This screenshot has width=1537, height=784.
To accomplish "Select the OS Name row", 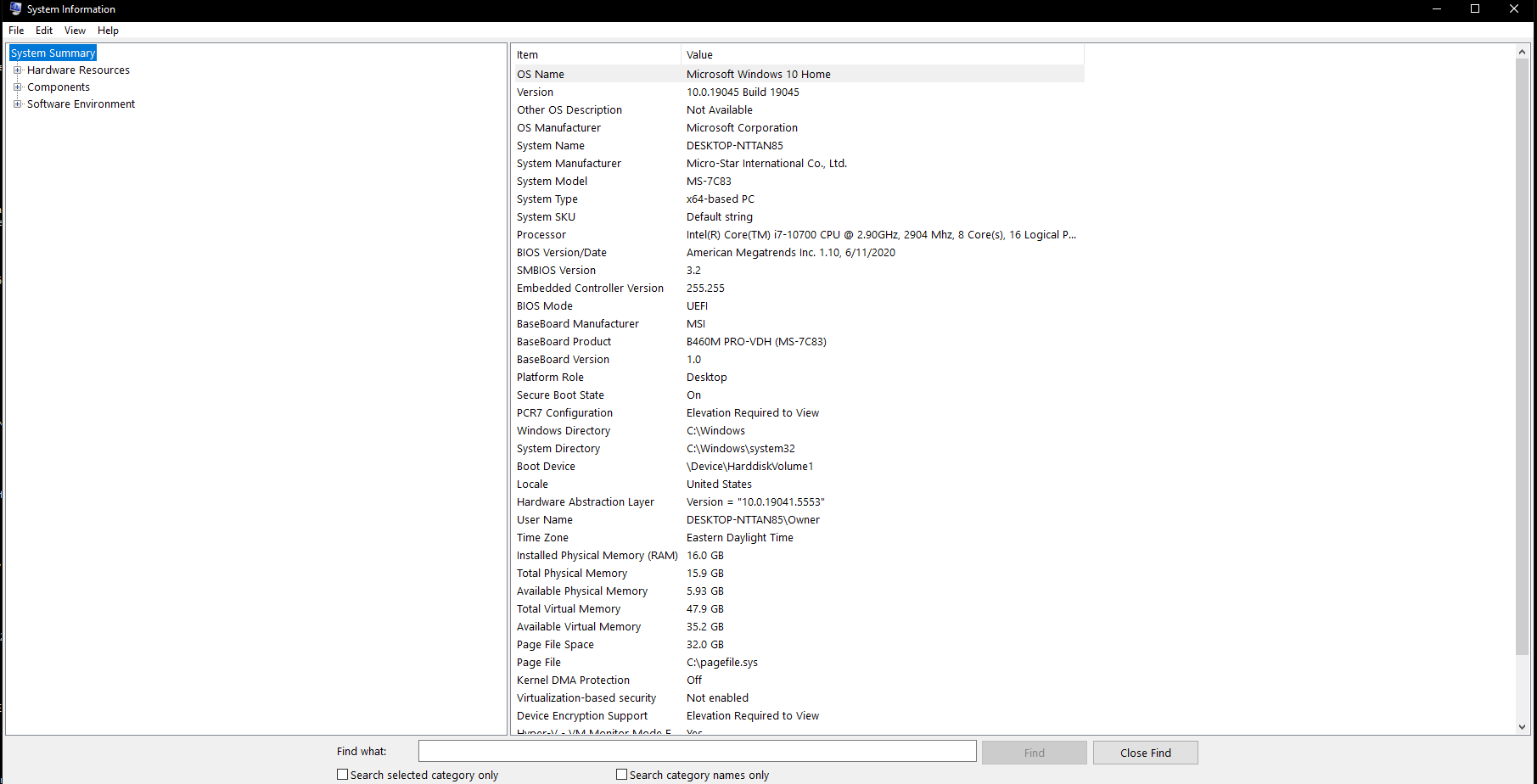I will (799, 74).
